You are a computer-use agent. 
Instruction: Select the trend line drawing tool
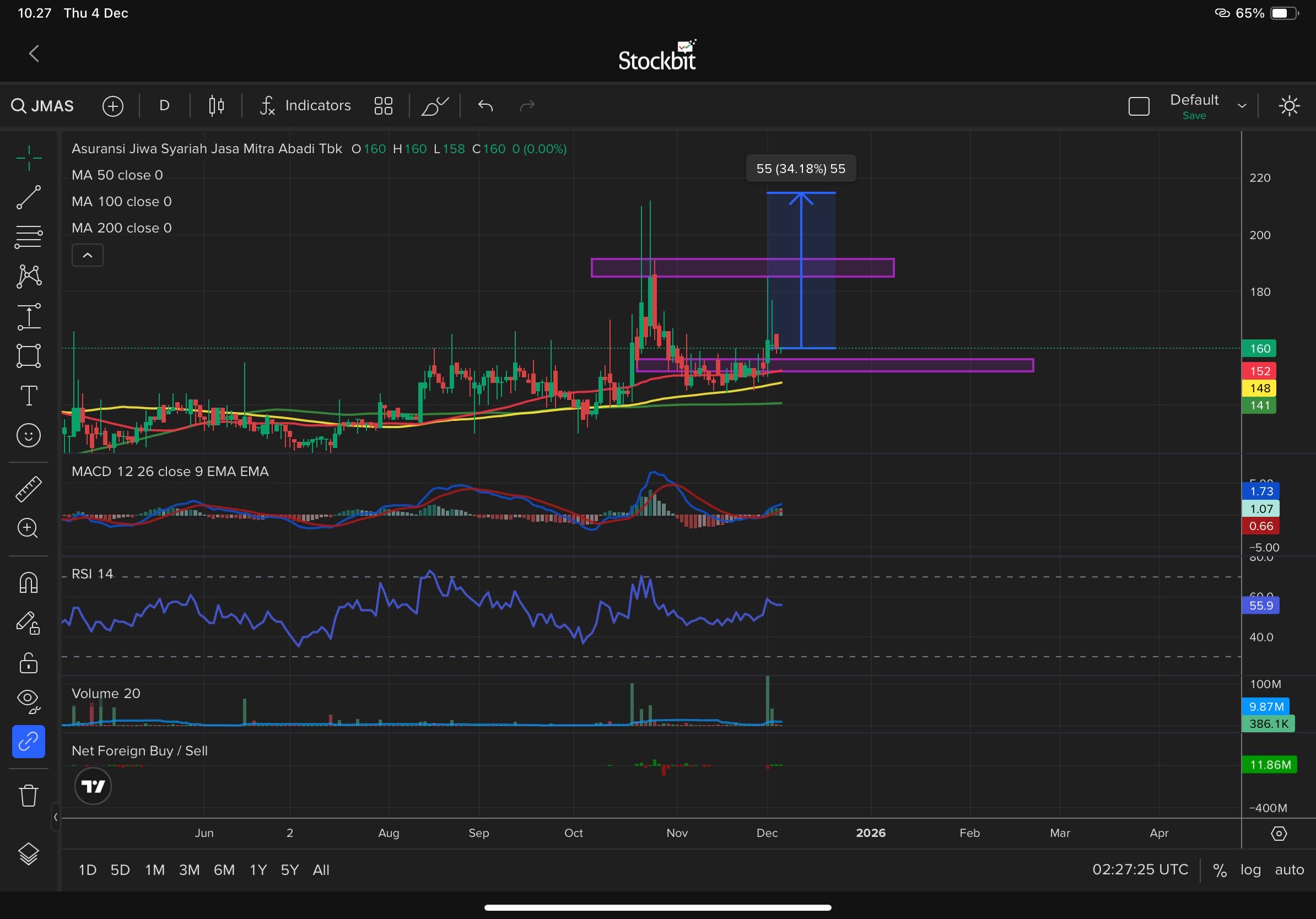(x=29, y=197)
